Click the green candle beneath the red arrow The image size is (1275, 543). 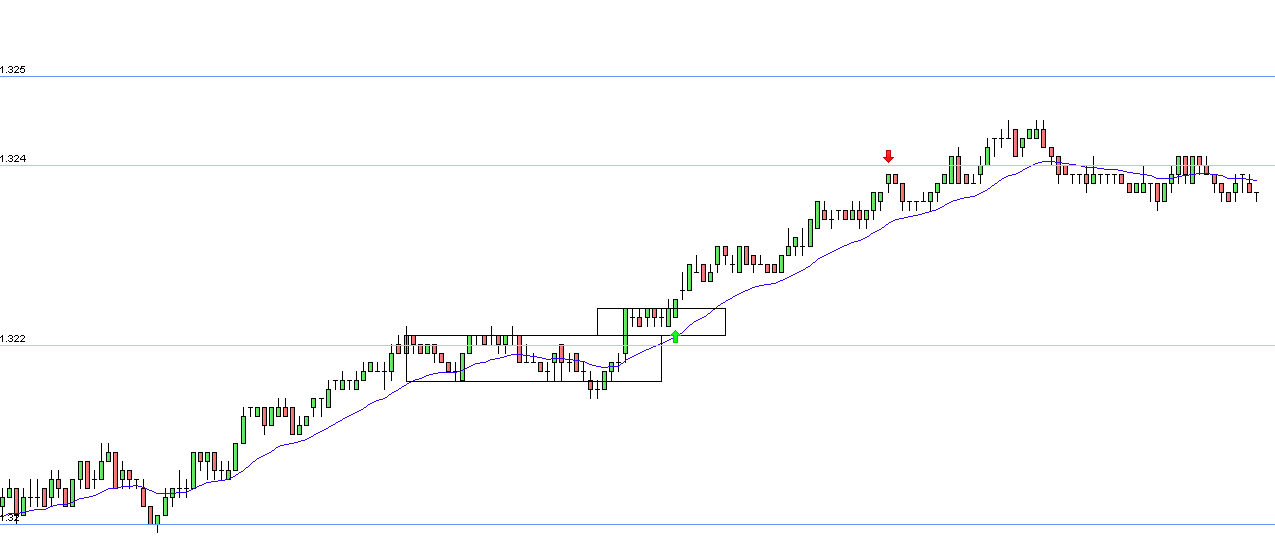887,180
